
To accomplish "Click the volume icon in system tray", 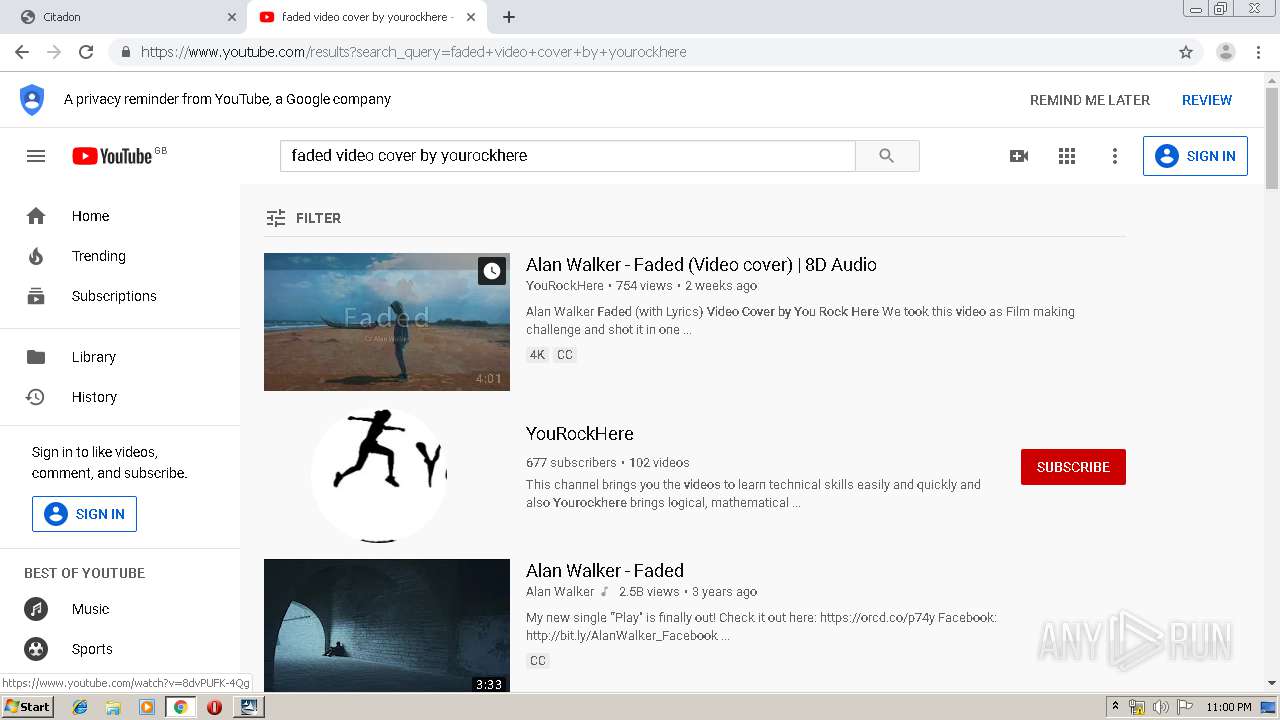I will pos(1161,707).
